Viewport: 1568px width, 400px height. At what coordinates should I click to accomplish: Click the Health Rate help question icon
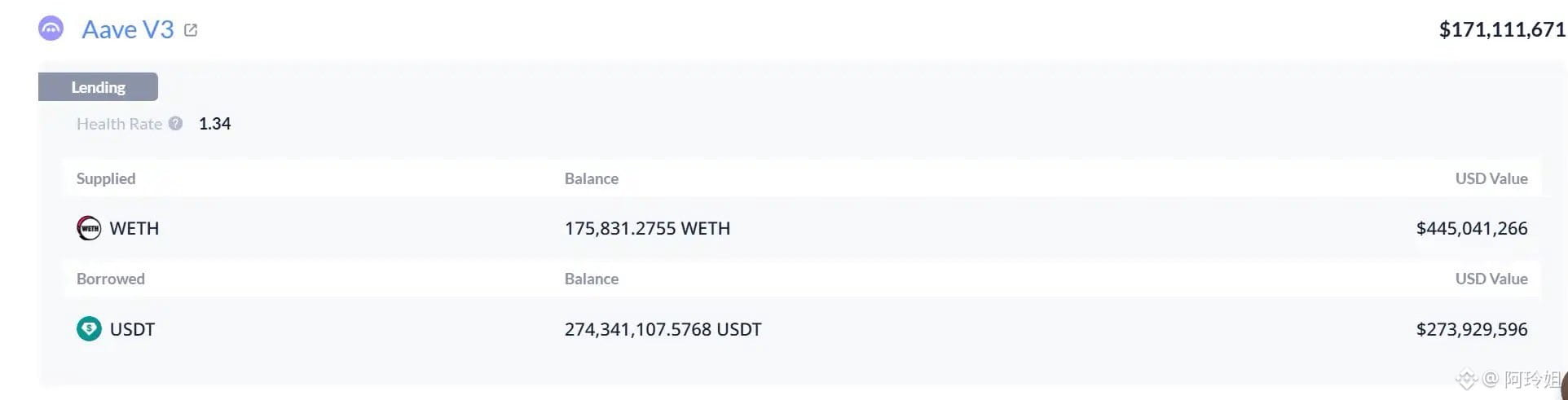175,124
